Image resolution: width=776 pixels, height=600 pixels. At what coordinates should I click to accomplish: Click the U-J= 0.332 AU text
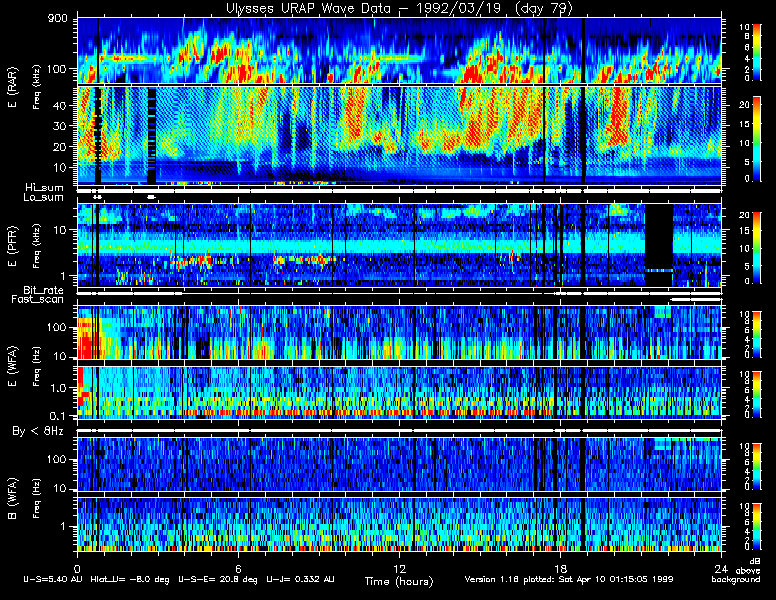(300, 579)
